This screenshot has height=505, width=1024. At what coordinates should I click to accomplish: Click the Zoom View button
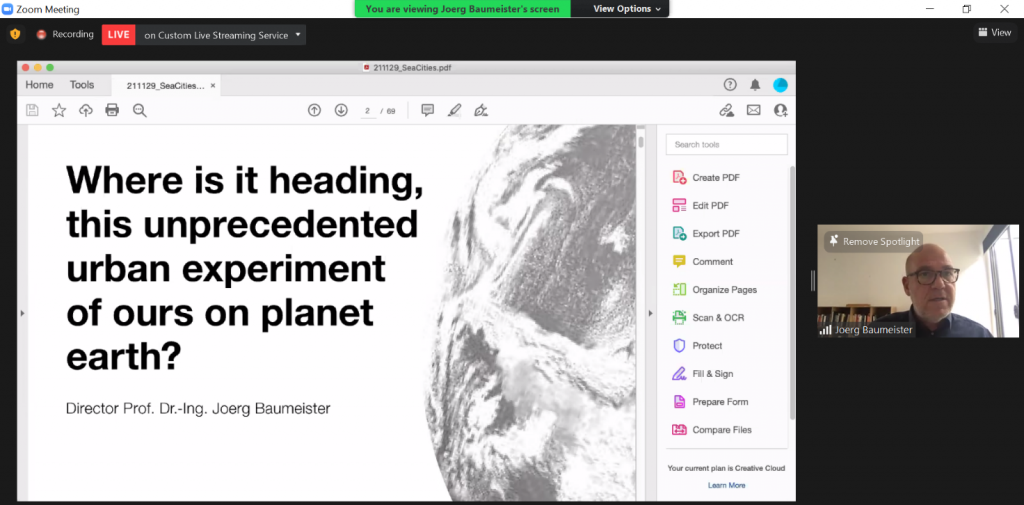pyautogui.click(x=994, y=33)
